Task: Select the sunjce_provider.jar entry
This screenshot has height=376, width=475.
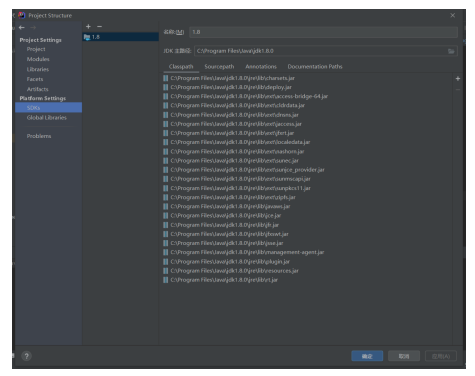Action: click(x=247, y=170)
